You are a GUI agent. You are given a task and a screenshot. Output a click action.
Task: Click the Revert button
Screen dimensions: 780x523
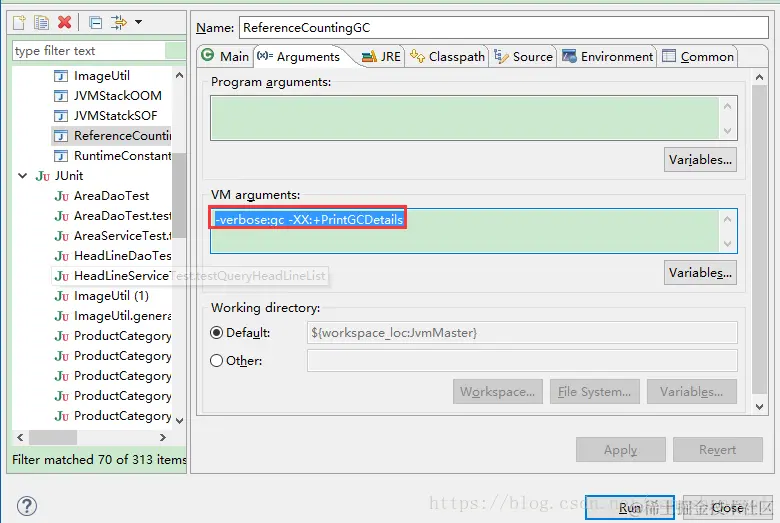tap(717, 450)
